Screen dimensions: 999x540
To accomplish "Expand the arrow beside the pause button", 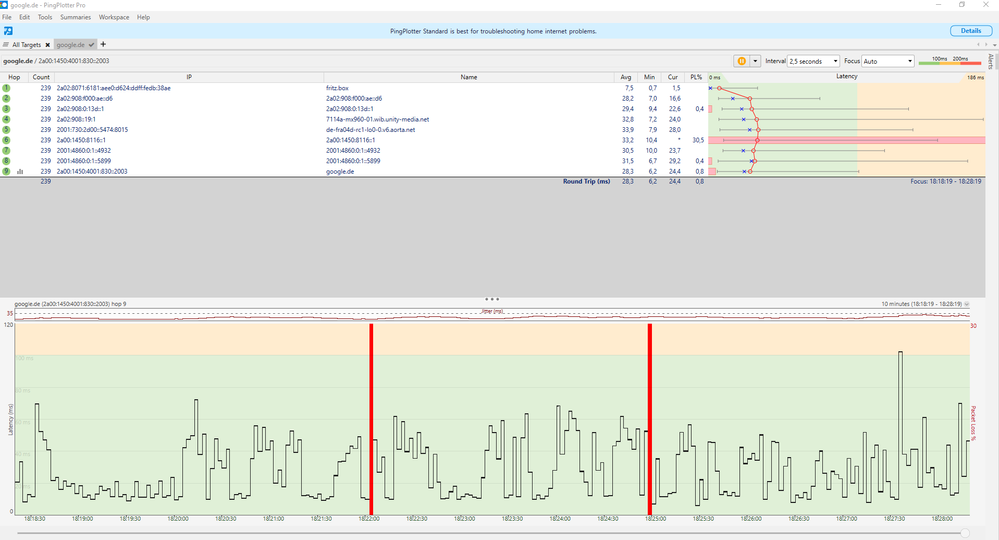I will click(x=755, y=61).
